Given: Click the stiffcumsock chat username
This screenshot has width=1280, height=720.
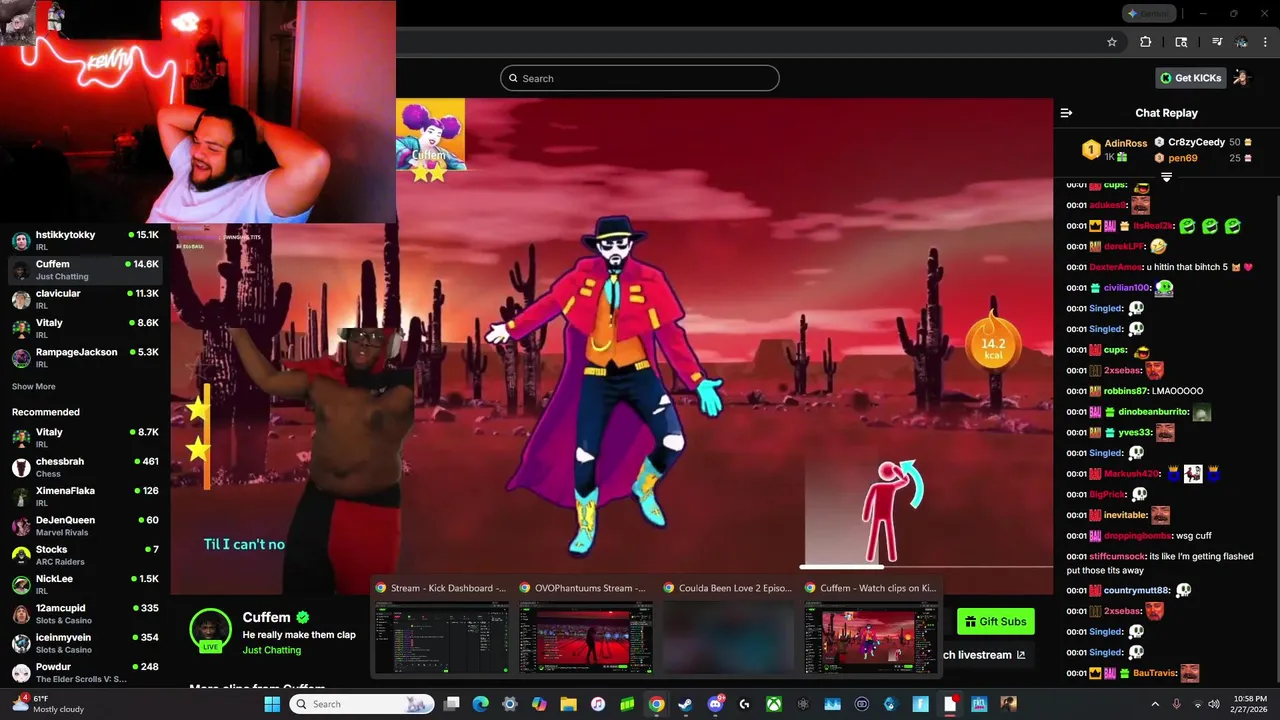Looking at the screenshot, I should tap(1117, 556).
